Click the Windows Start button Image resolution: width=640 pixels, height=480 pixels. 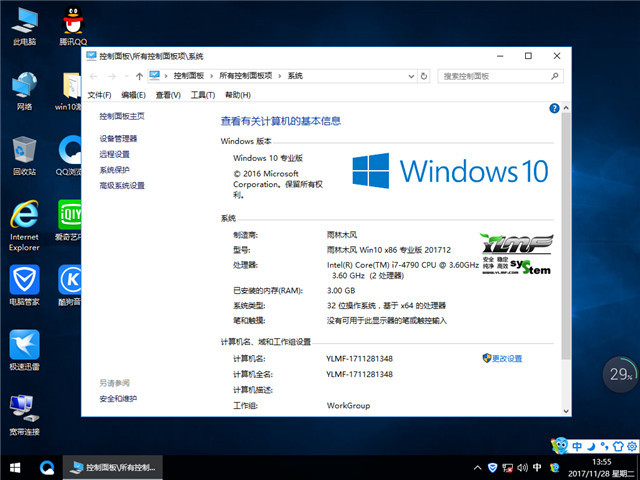pyautogui.click(x=15, y=468)
